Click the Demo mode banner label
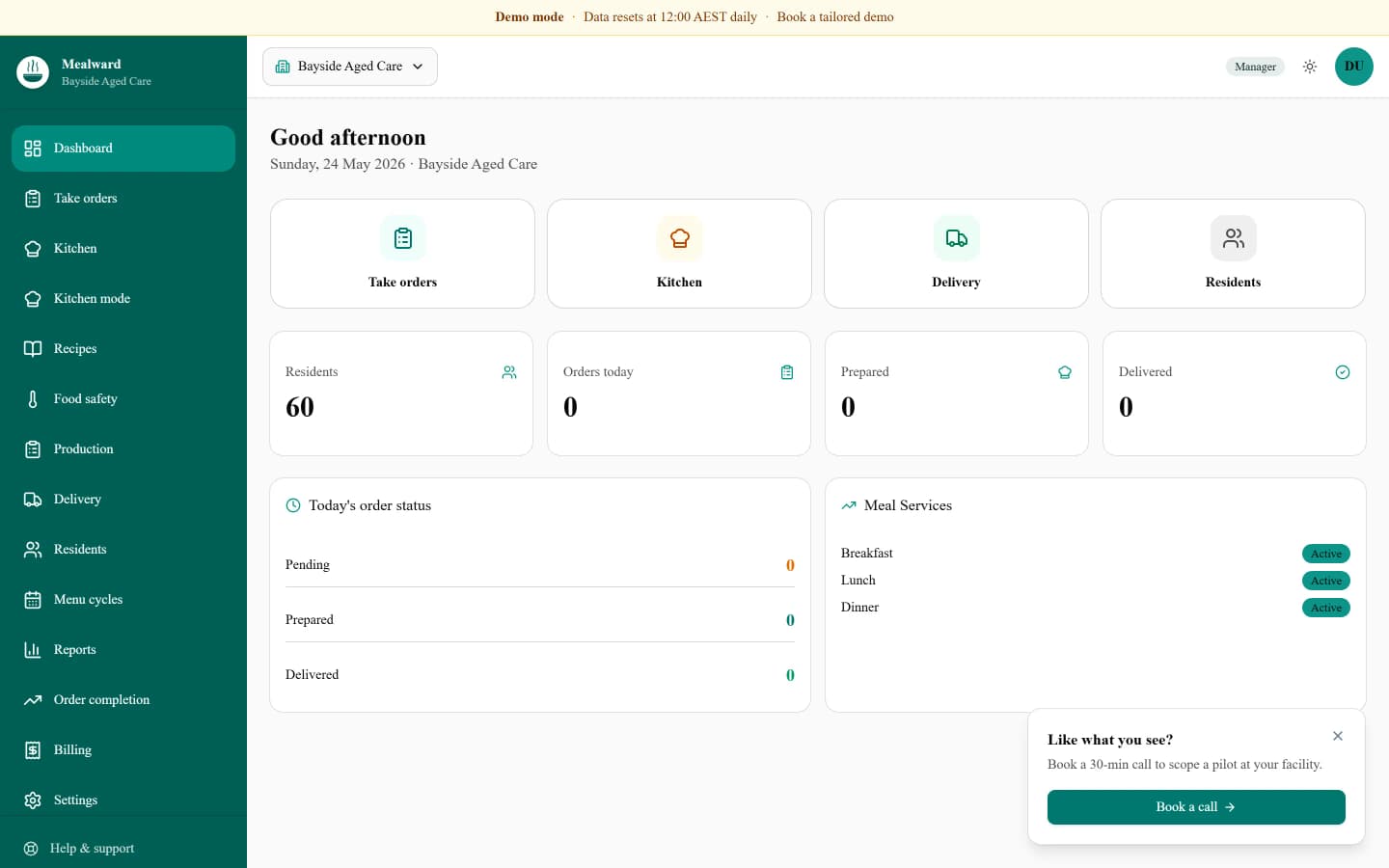This screenshot has height=868, width=1389. [x=530, y=17]
